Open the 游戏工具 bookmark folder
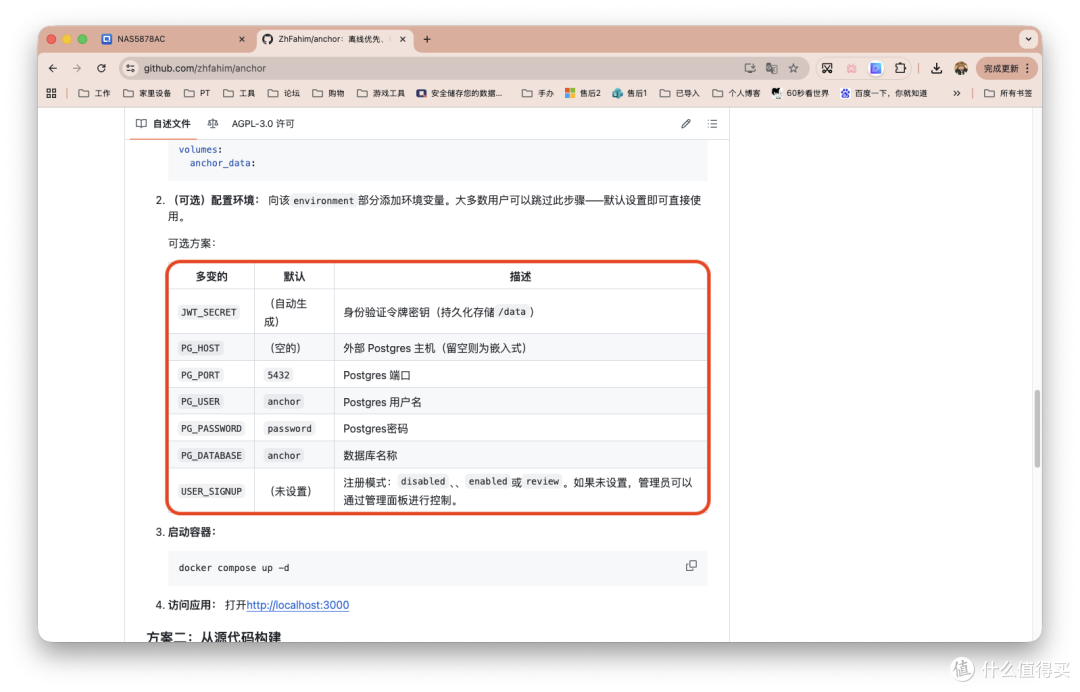The width and height of the screenshot is (1080, 692). tap(381, 93)
